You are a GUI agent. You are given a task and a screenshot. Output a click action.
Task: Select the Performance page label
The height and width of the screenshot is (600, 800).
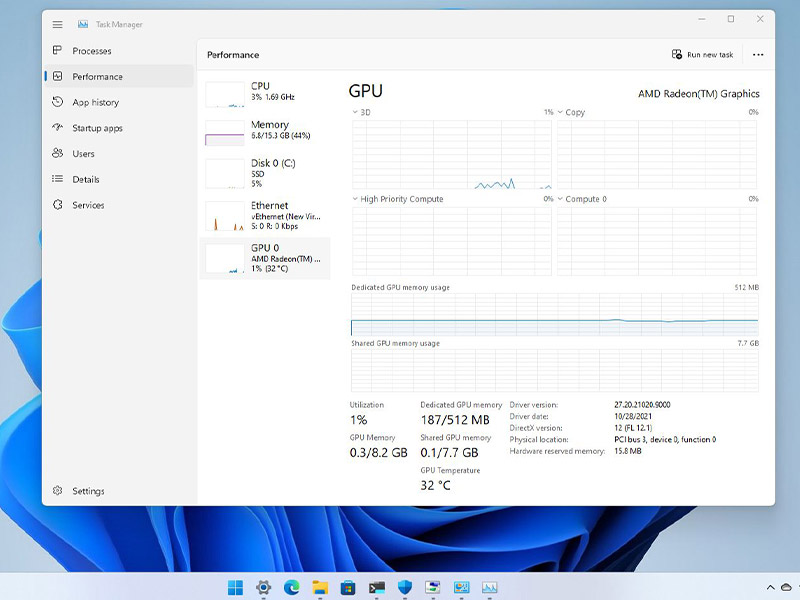click(97, 77)
